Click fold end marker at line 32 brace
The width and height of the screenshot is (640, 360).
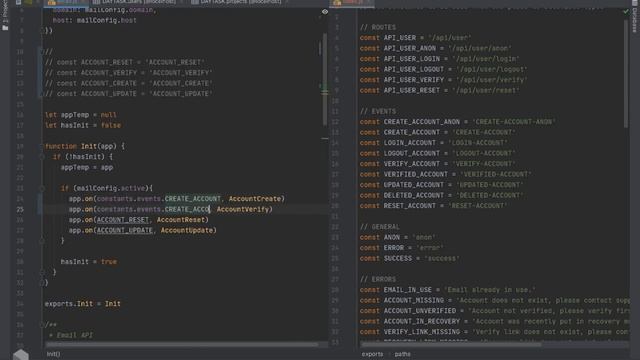point(42,282)
